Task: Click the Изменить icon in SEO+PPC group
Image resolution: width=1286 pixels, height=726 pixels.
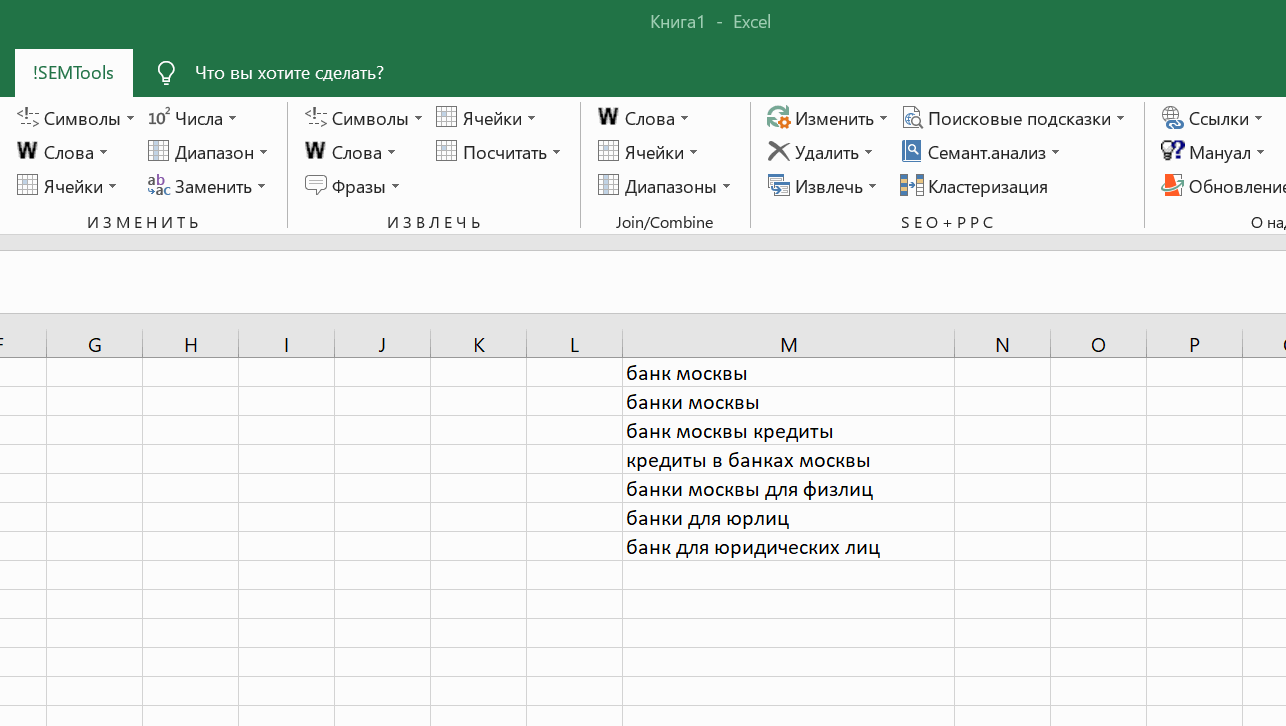Action: click(x=779, y=118)
